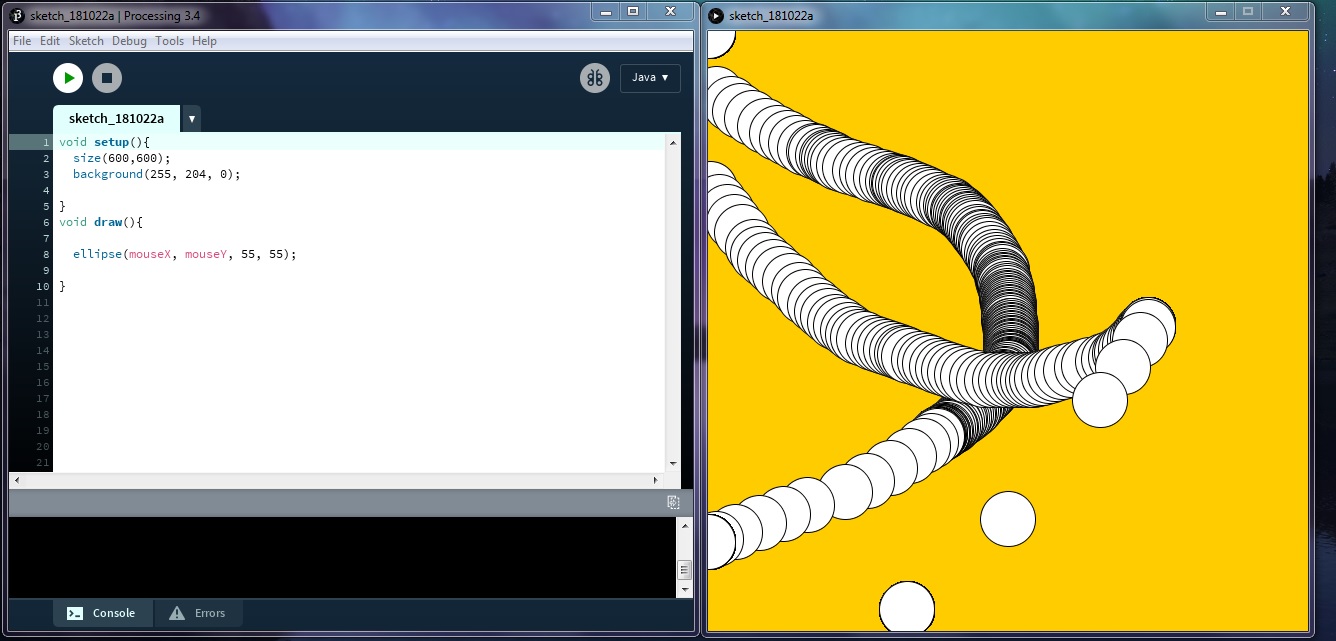This screenshot has height=641, width=1336.
Task: Click the warning icon on the Errors tab
Action: 178,612
